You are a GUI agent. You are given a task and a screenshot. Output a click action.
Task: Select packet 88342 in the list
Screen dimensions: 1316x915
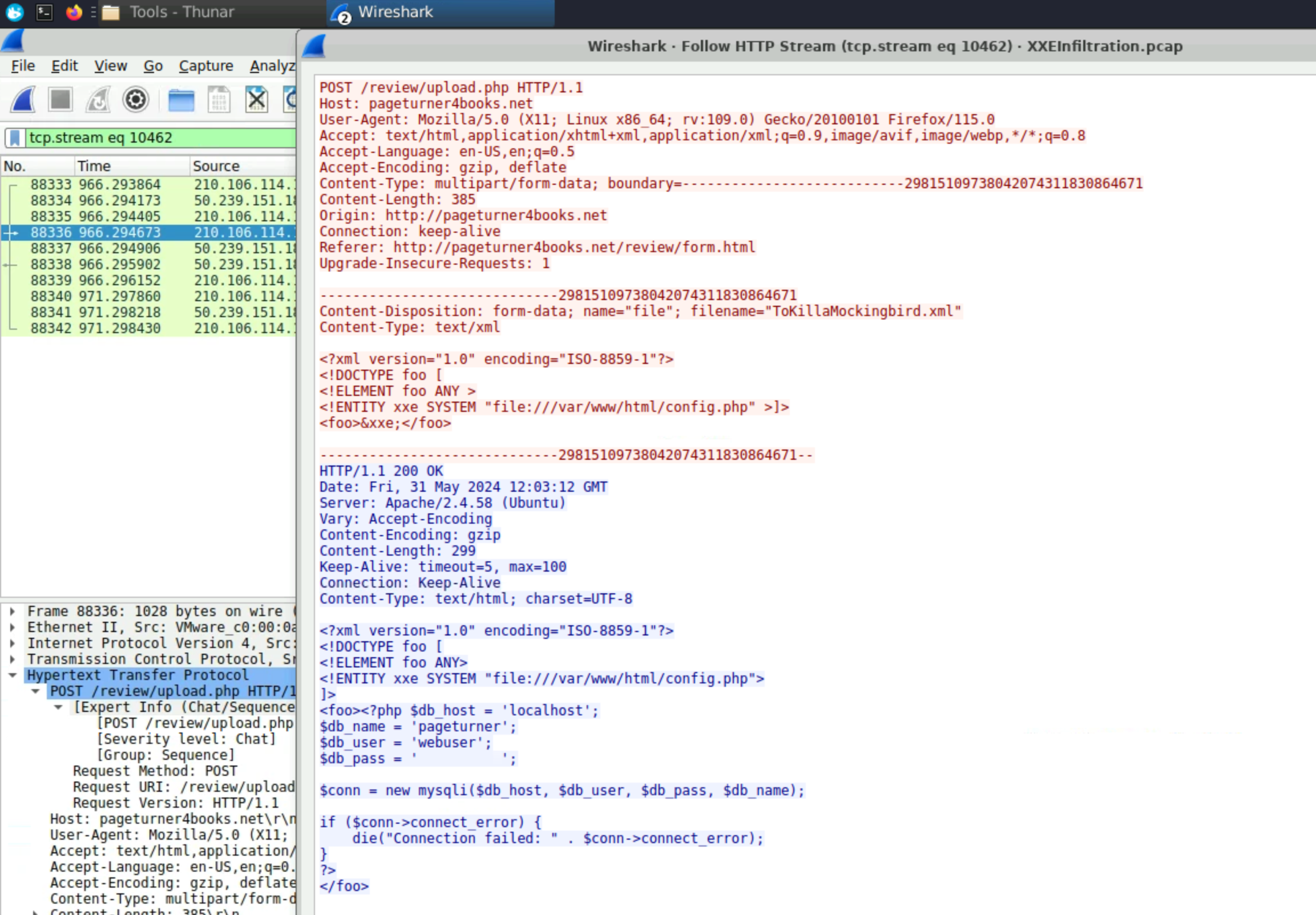click(x=148, y=329)
